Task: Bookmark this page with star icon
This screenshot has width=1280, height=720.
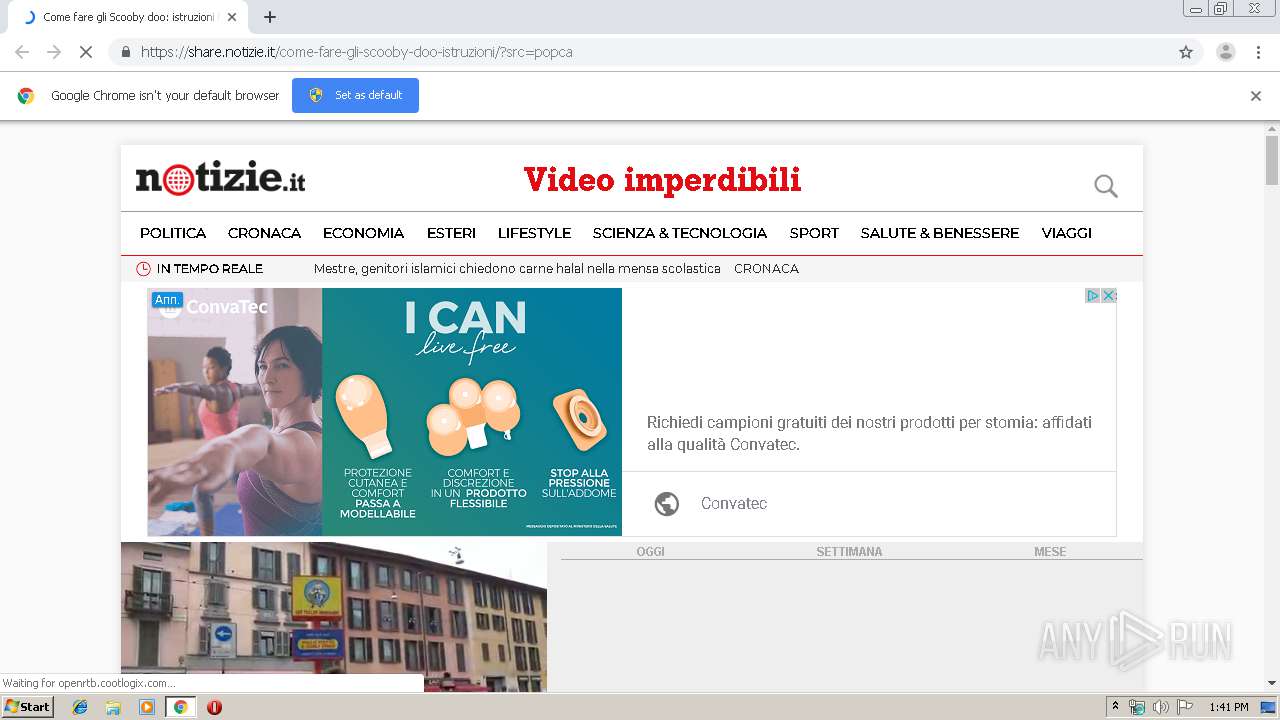Action: (x=1186, y=52)
